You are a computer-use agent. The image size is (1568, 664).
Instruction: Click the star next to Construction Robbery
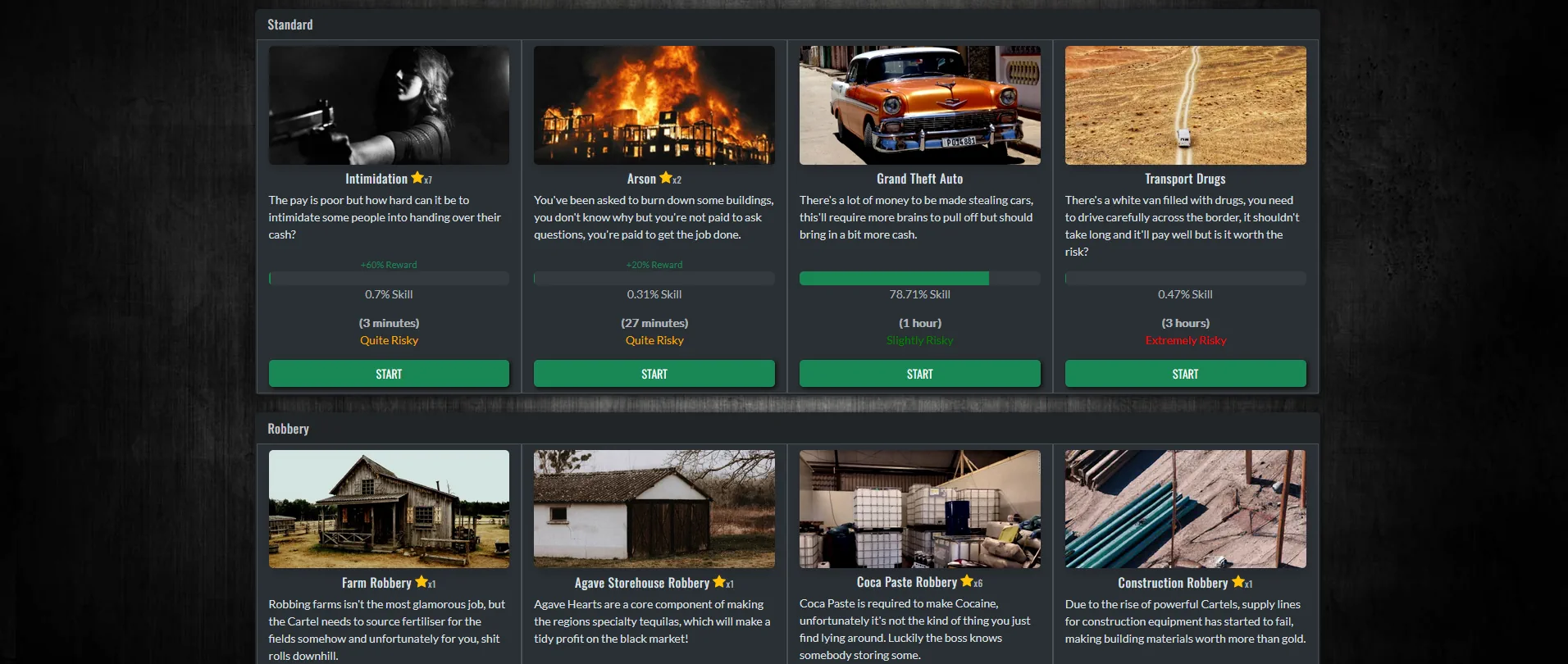tap(1238, 582)
